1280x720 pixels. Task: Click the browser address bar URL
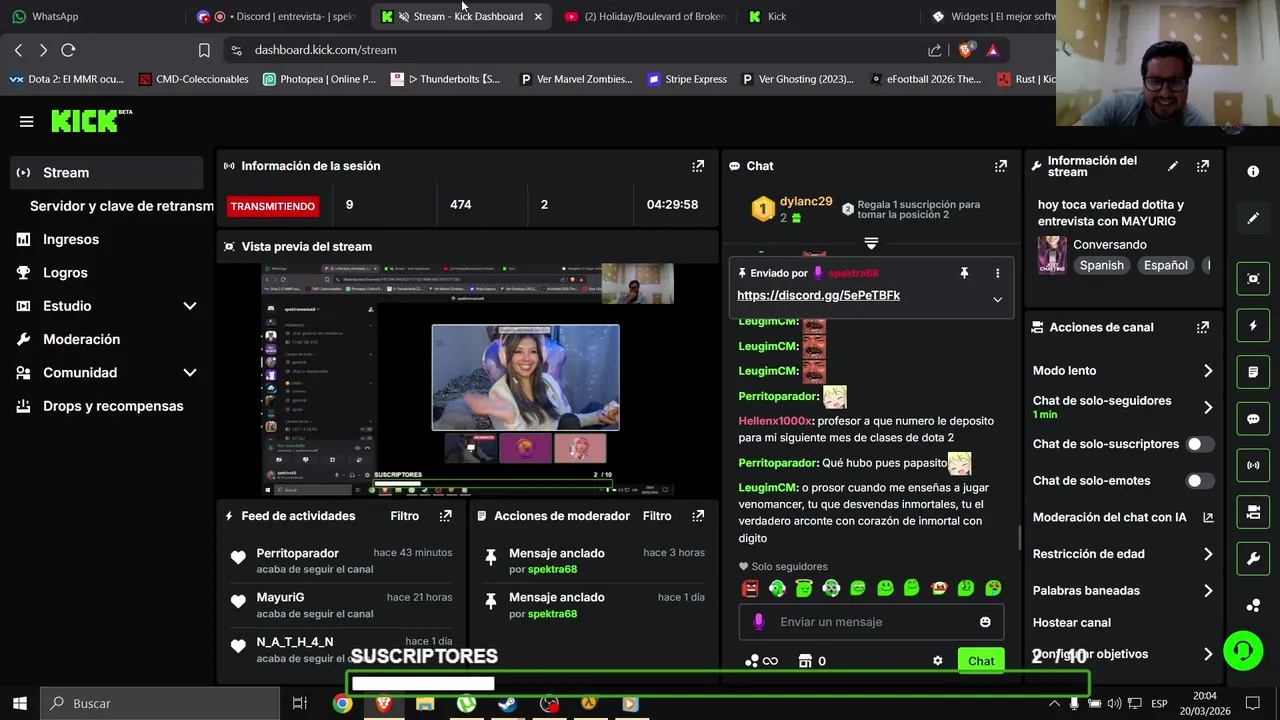click(x=325, y=50)
